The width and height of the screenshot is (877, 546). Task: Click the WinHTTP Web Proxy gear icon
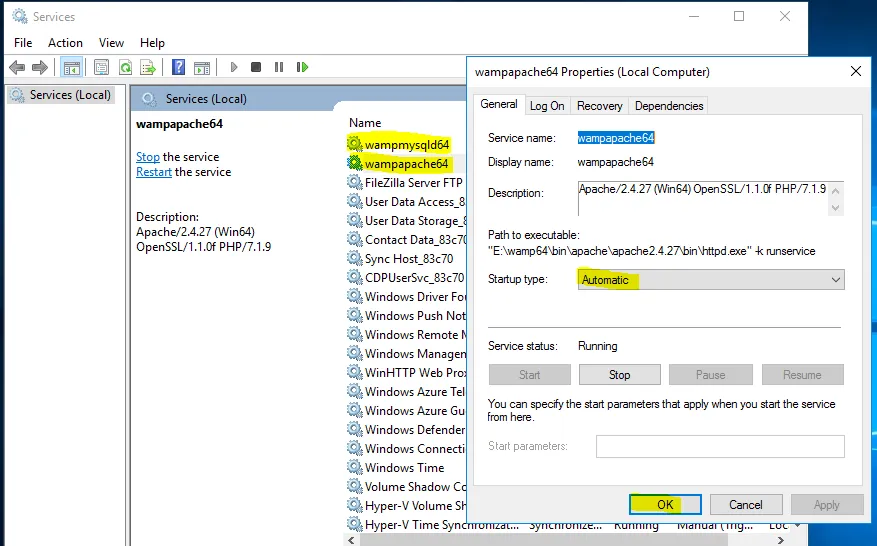[355, 371]
